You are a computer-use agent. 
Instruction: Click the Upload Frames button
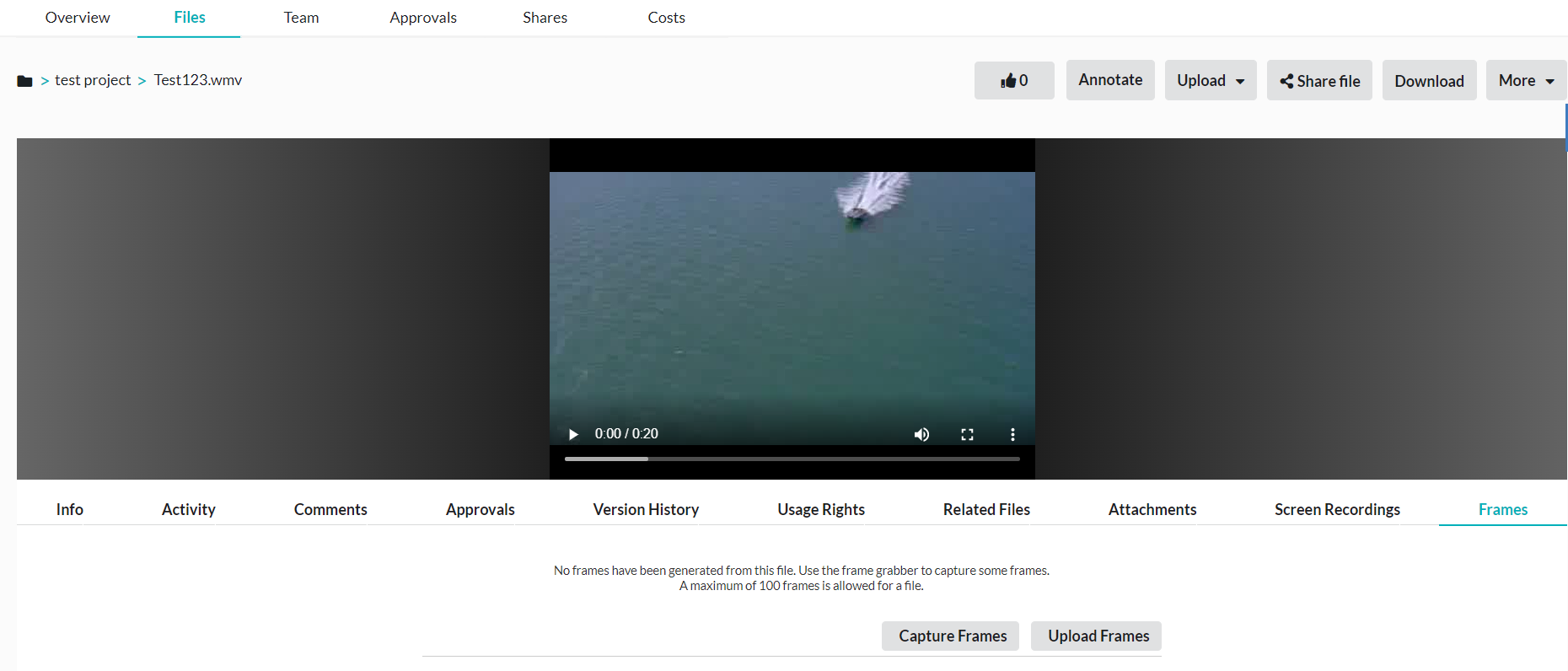coord(1098,636)
